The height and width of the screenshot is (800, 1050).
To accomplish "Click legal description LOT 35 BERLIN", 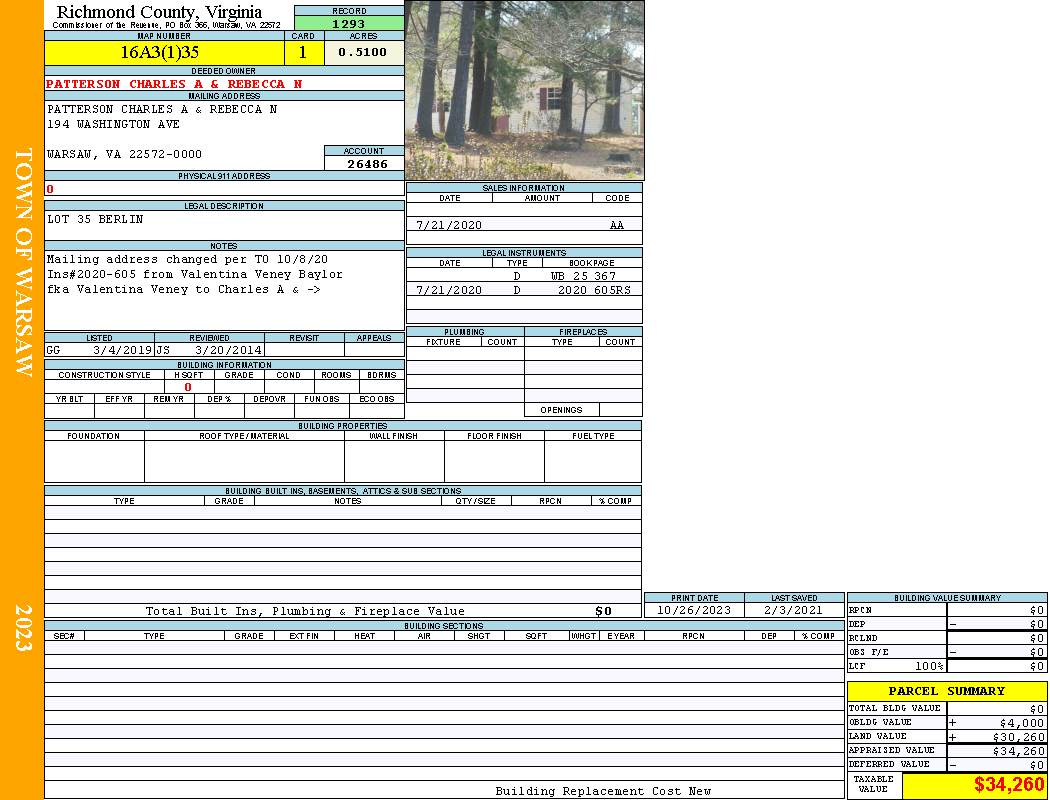I will click(95, 219).
